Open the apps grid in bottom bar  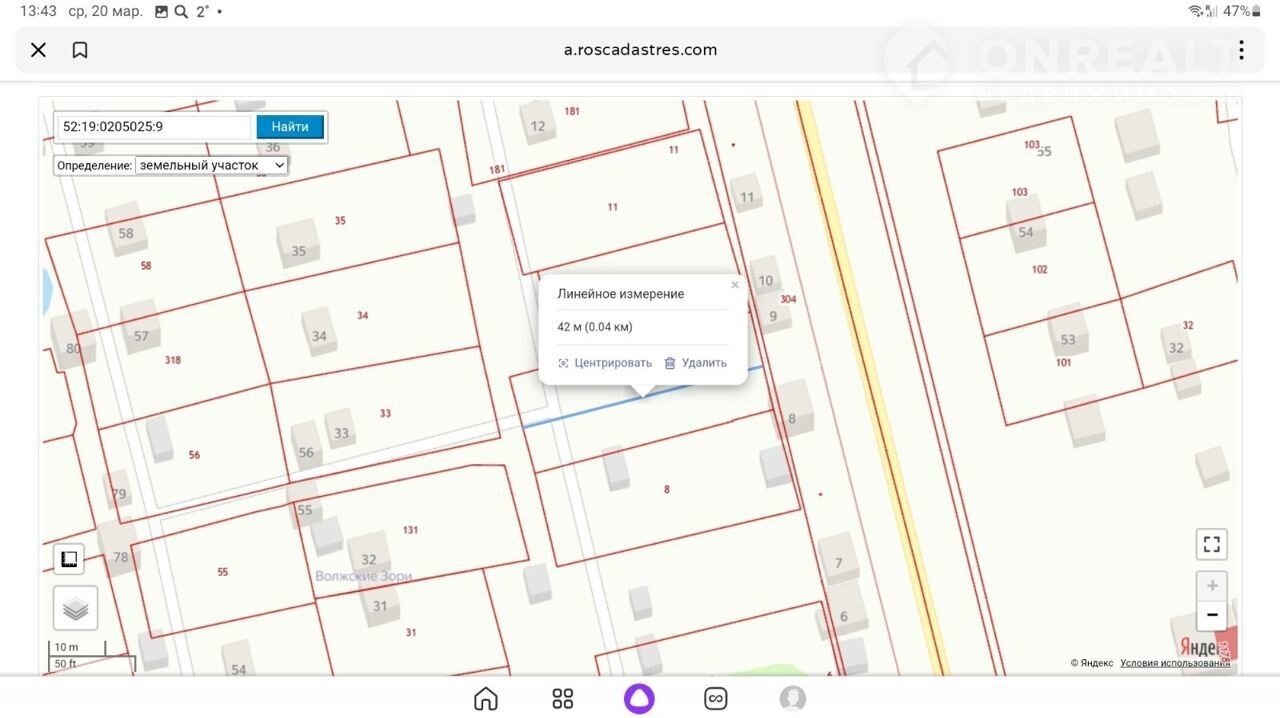[563, 698]
